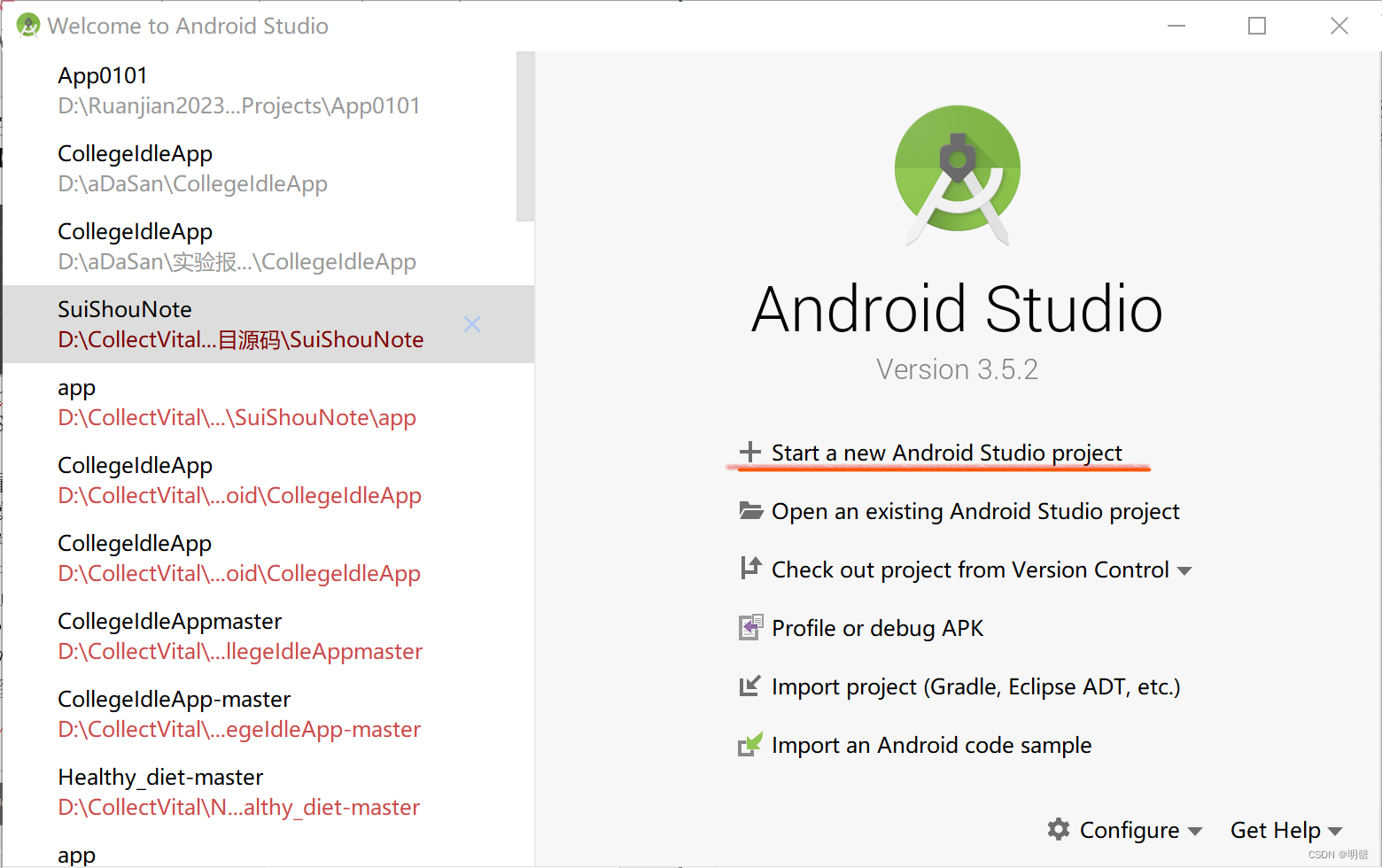Open the CollegeIdleAppmaster project
This screenshot has height=868, width=1382.
click(x=239, y=635)
